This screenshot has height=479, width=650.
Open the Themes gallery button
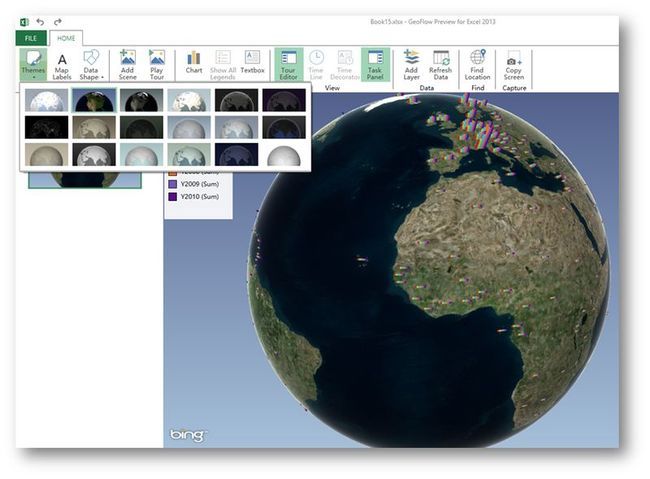coord(33,65)
